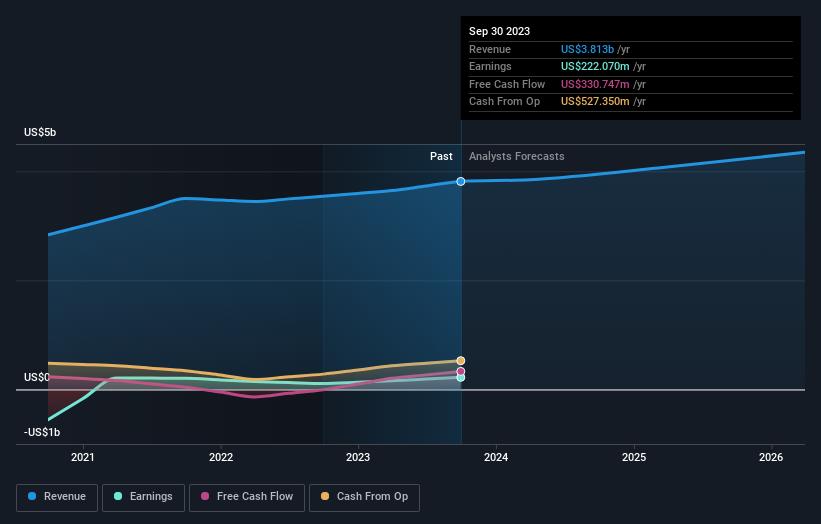Click the orange Cash From Op legend dot
The height and width of the screenshot is (524, 821).
pyautogui.click(x=325, y=496)
